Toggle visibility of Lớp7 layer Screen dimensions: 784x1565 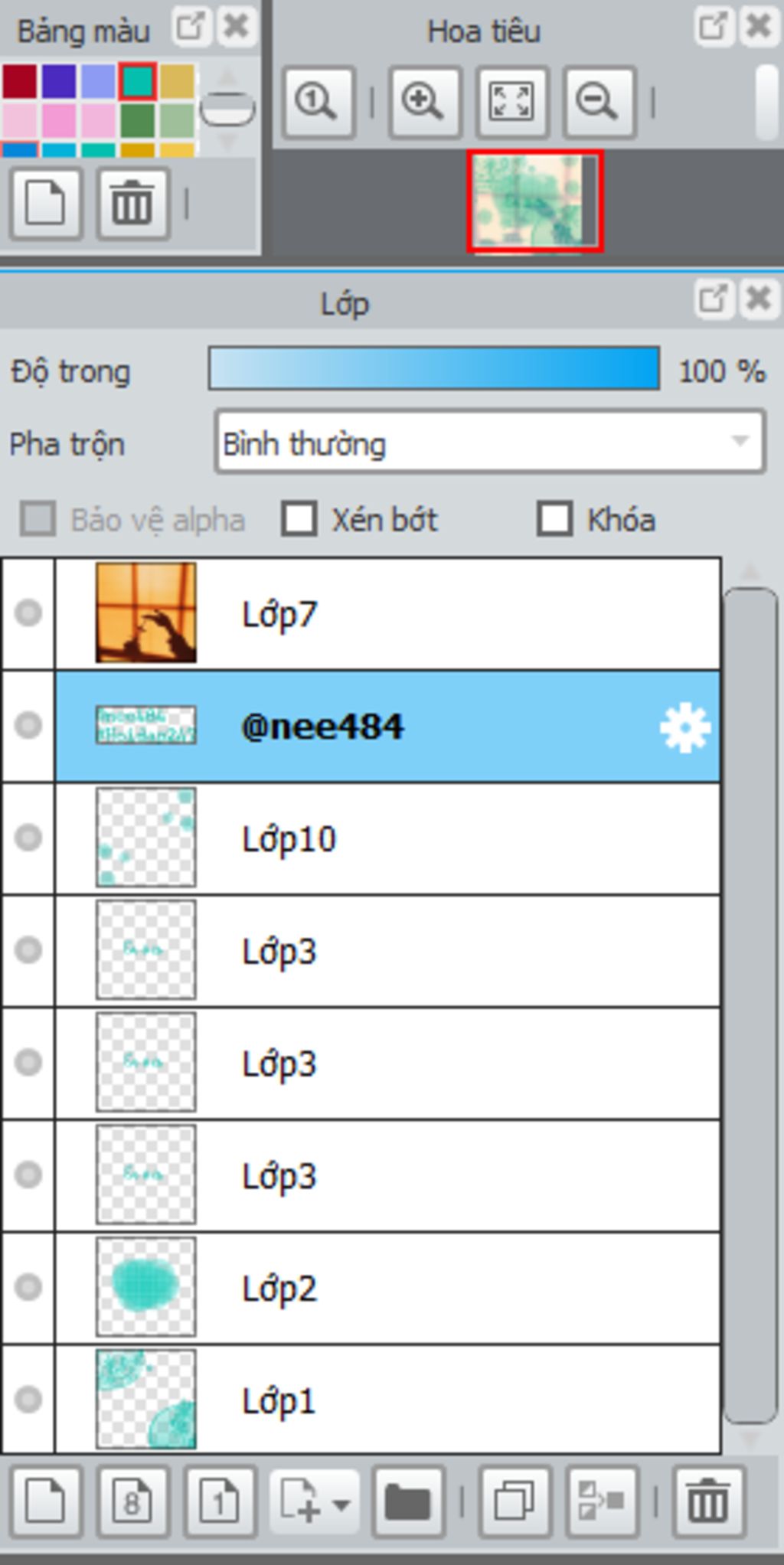28,613
